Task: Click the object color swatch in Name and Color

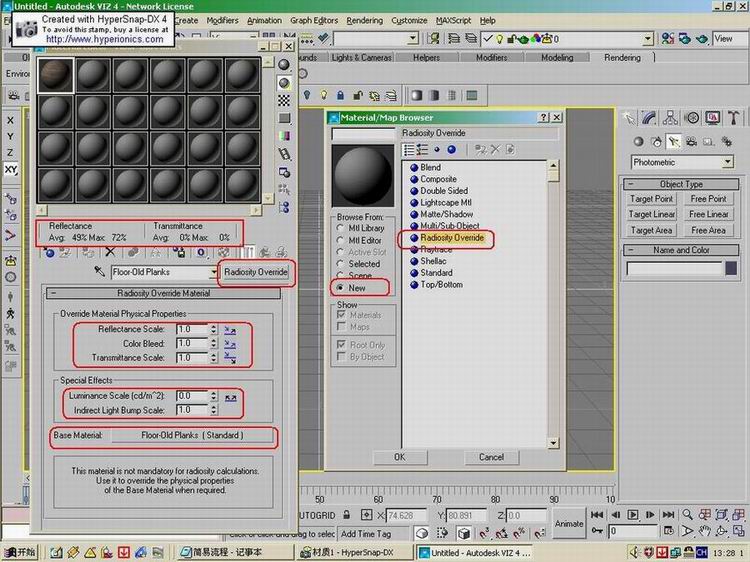Action: [730, 268]
